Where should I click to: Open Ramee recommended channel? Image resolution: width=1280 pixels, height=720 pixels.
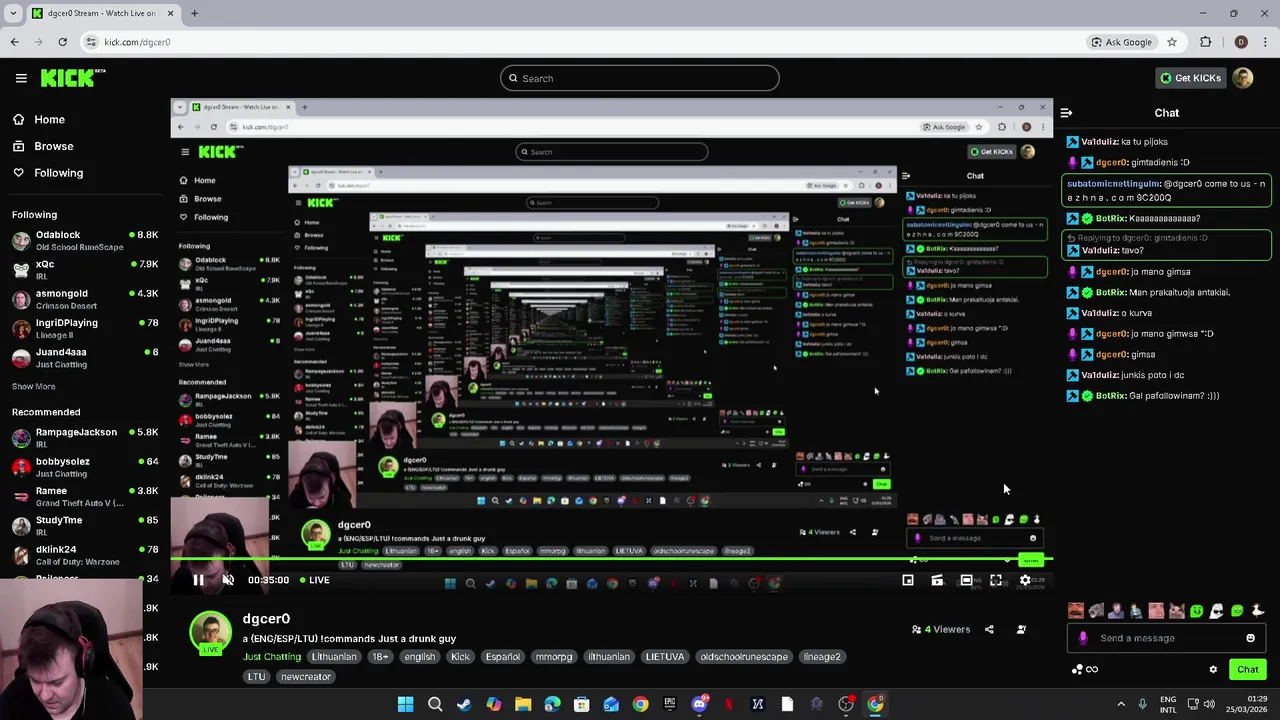point(85,496)
